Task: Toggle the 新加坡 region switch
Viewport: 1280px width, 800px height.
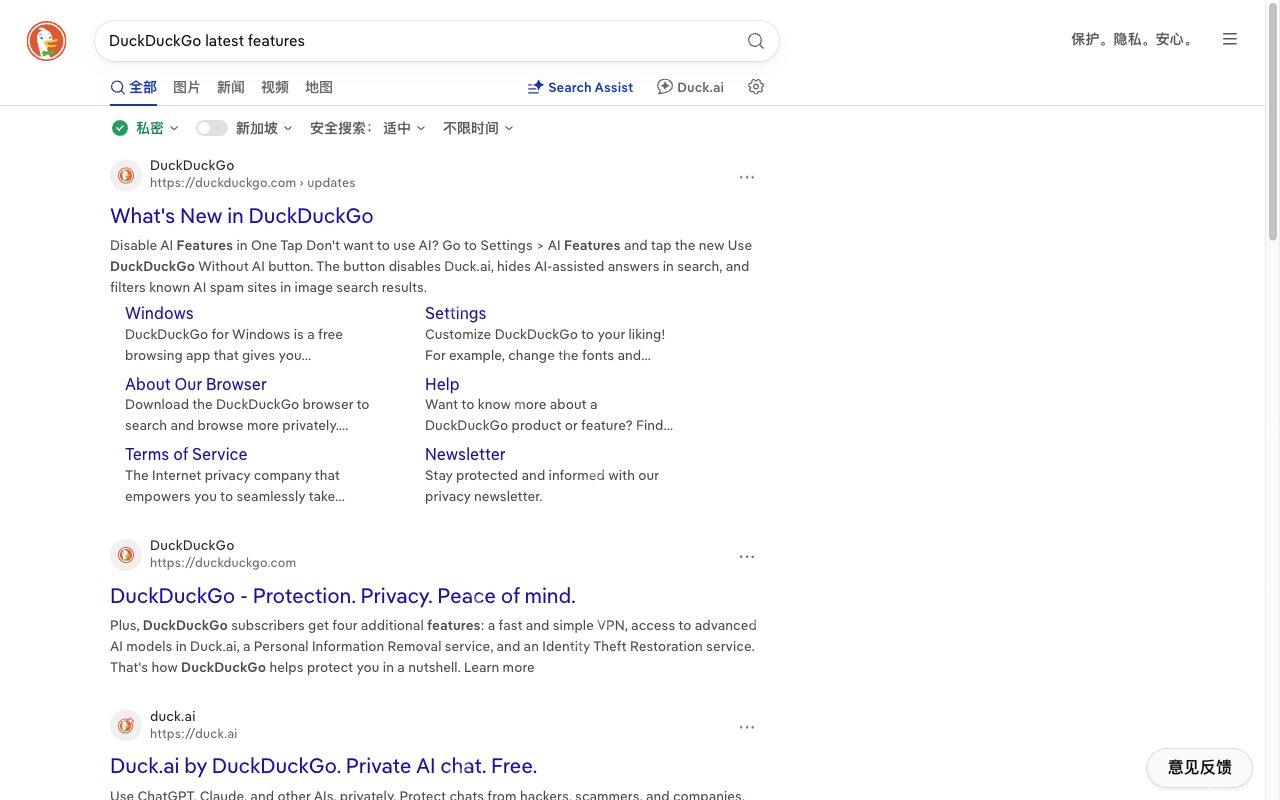Action: (212, 128)
